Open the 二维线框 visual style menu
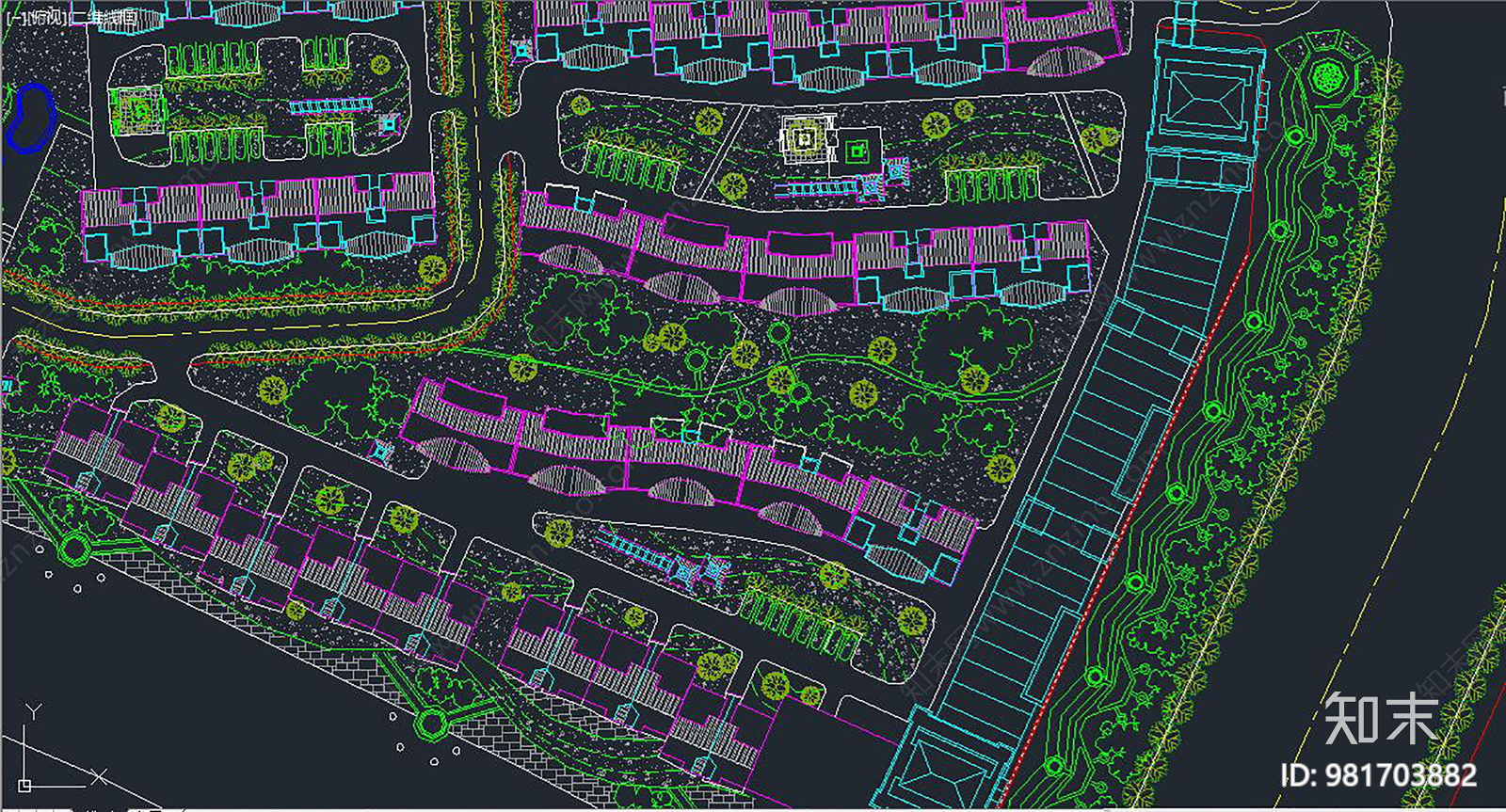 pos(104,17)
